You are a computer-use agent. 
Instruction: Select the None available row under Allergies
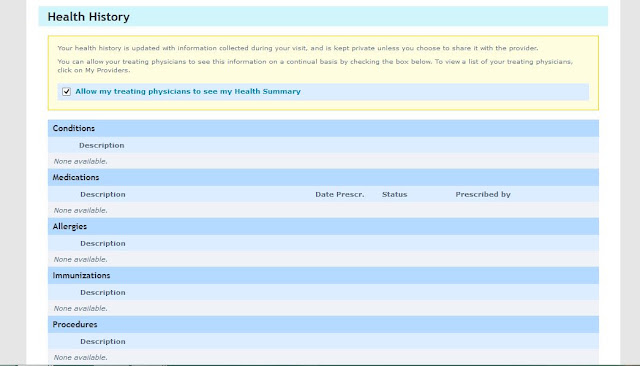[323, 259]
